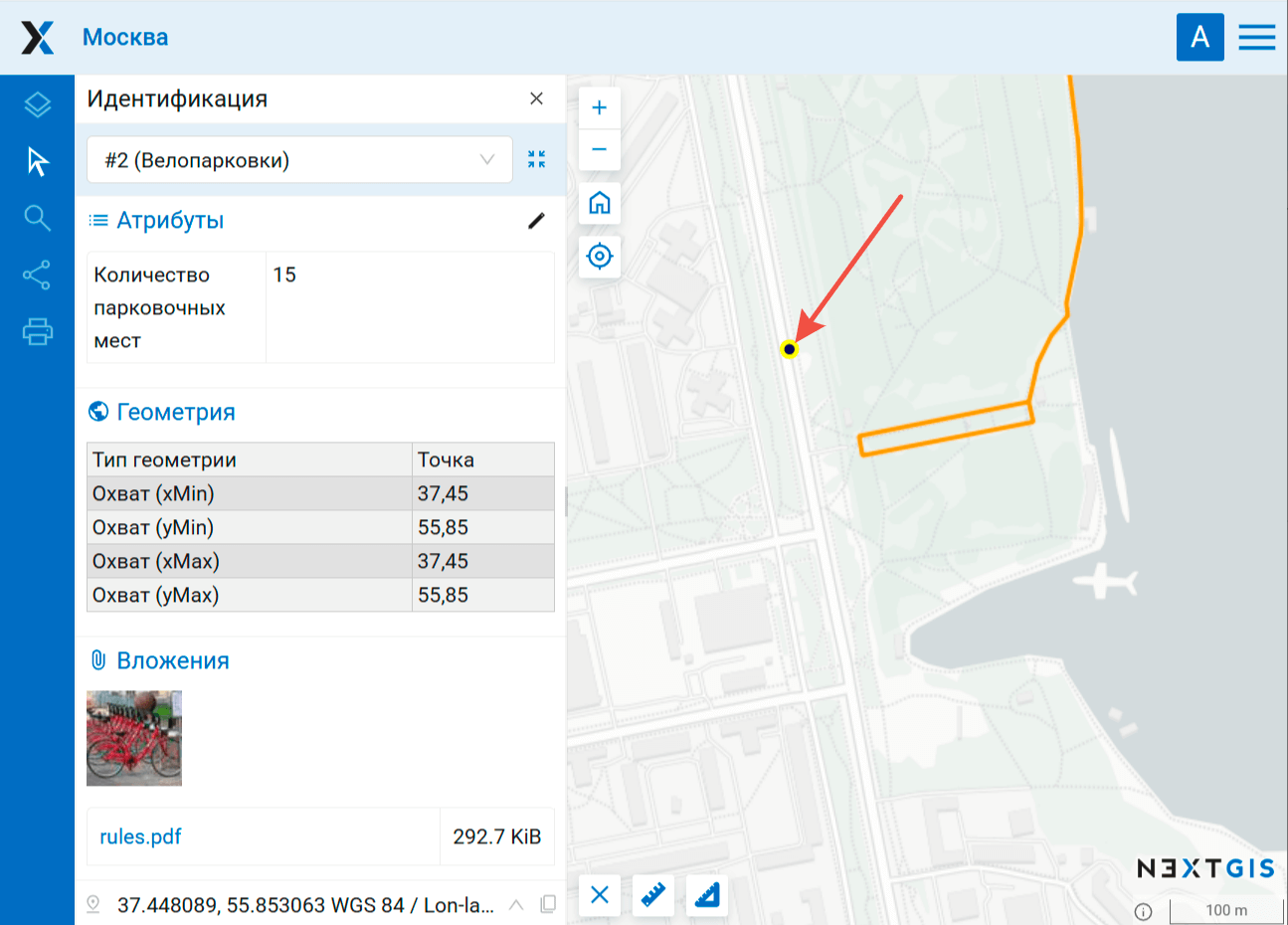
Task: Zoom in on the map
Action: tap(599, 107)
